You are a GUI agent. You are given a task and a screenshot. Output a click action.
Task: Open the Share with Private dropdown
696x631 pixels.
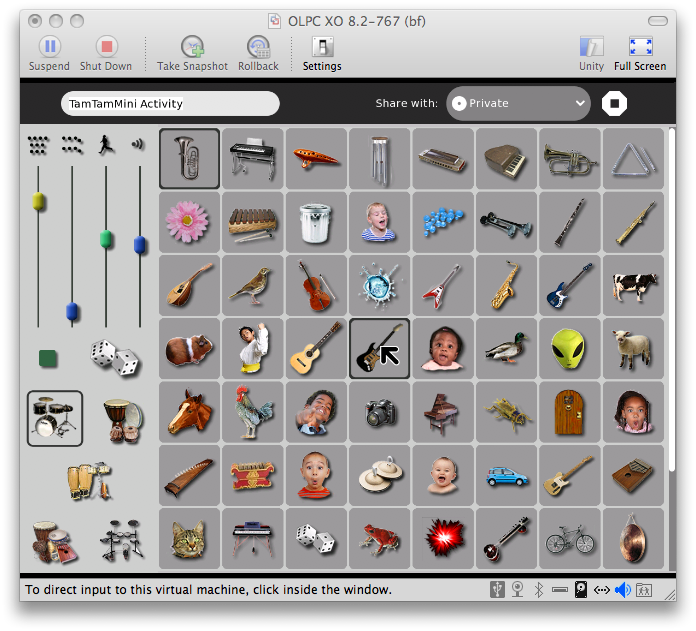click(518, 103)
